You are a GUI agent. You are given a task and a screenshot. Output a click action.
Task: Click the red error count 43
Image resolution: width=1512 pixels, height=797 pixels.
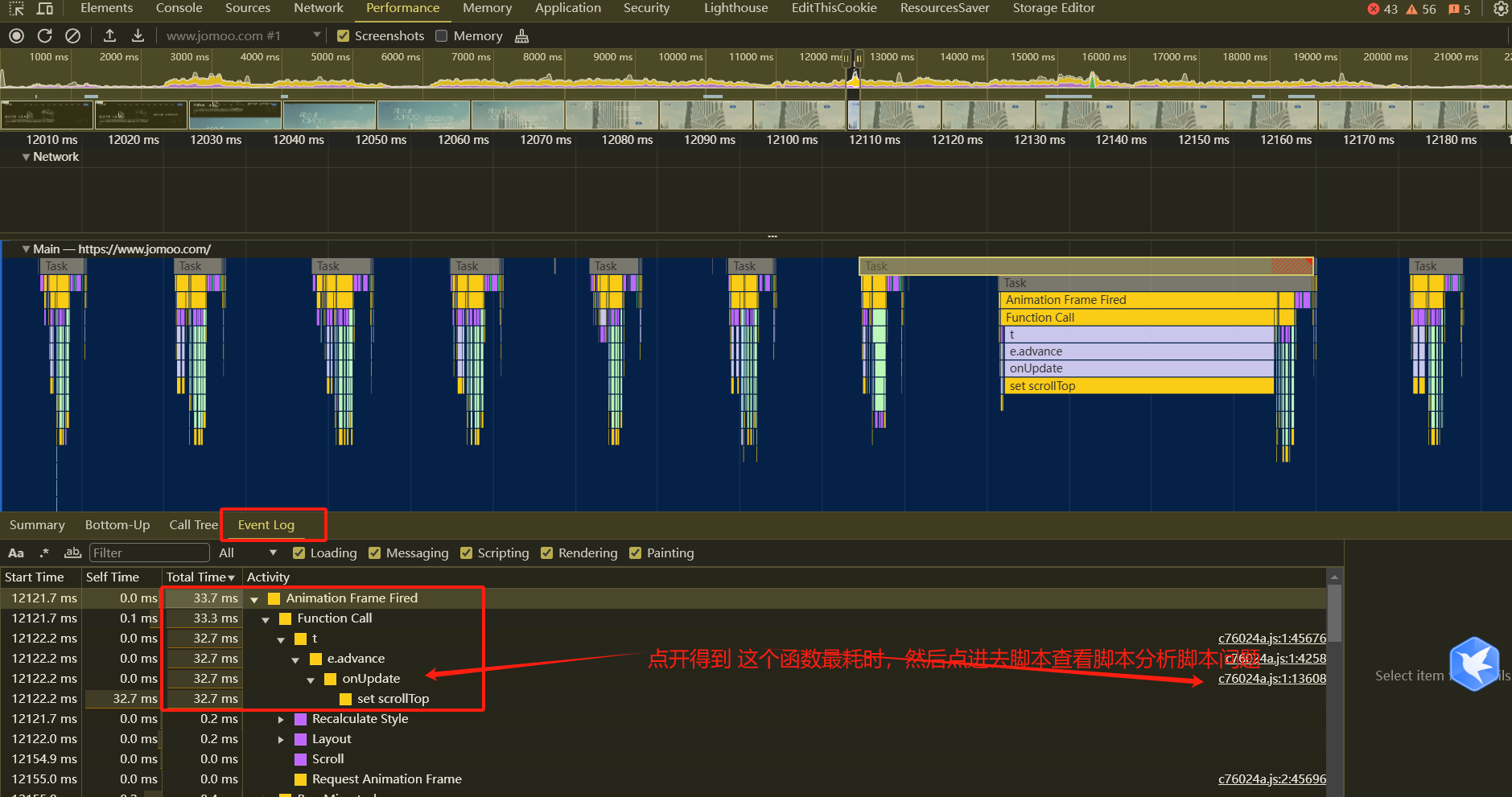coord(1382,9)
